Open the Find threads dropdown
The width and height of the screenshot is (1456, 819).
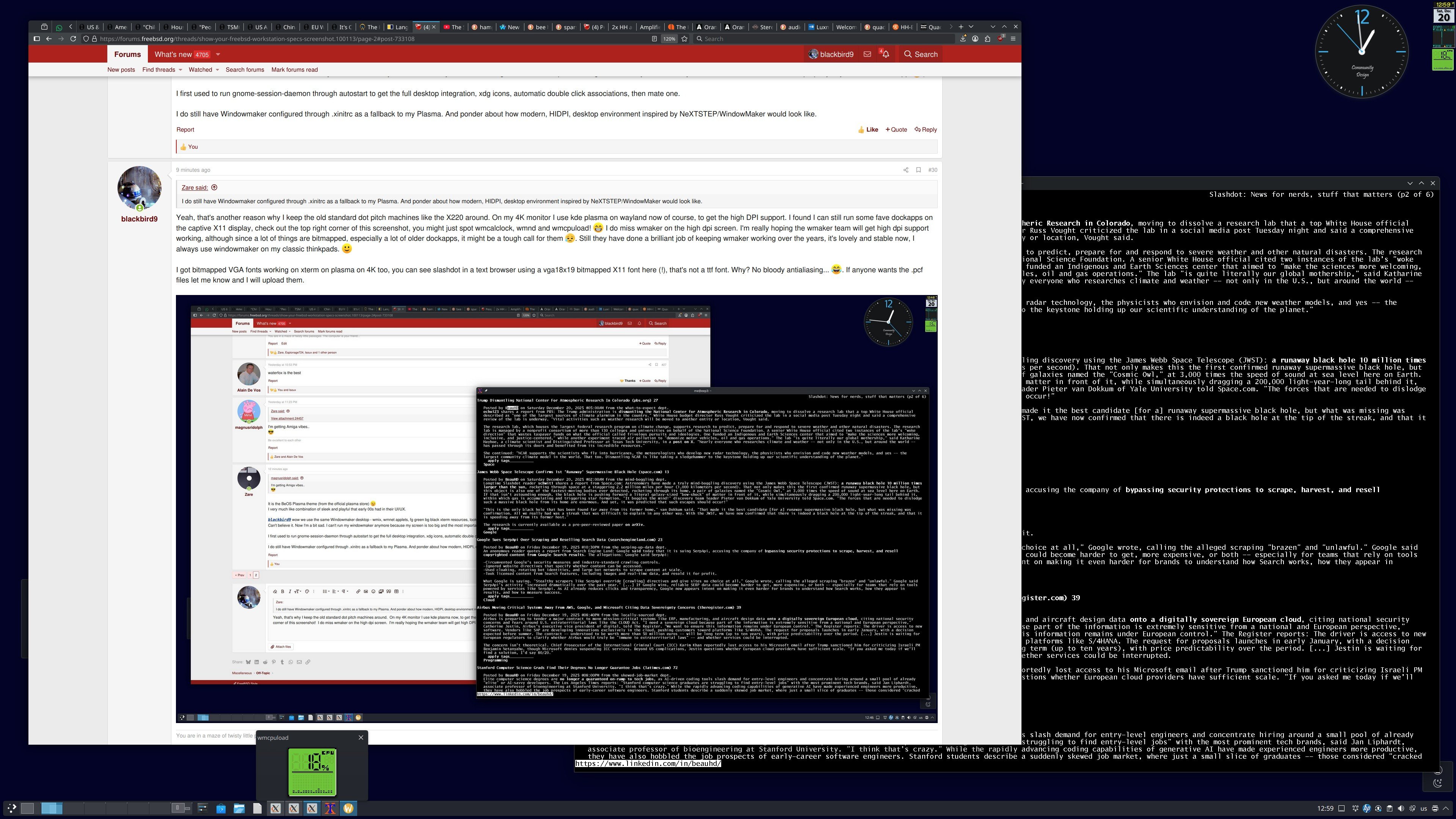tap(161, 69)
